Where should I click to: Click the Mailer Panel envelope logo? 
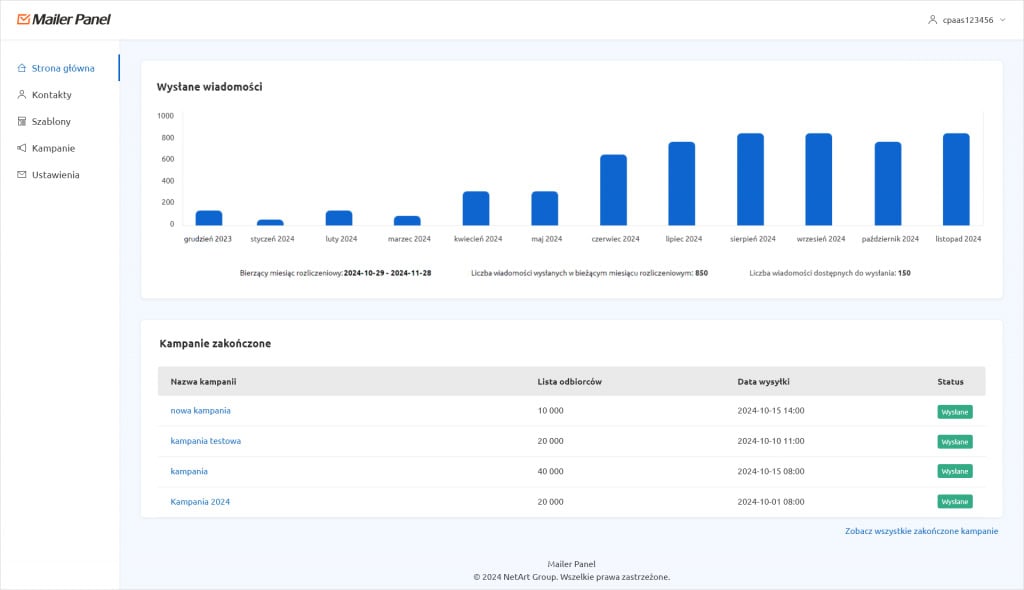tap(24, 18)
